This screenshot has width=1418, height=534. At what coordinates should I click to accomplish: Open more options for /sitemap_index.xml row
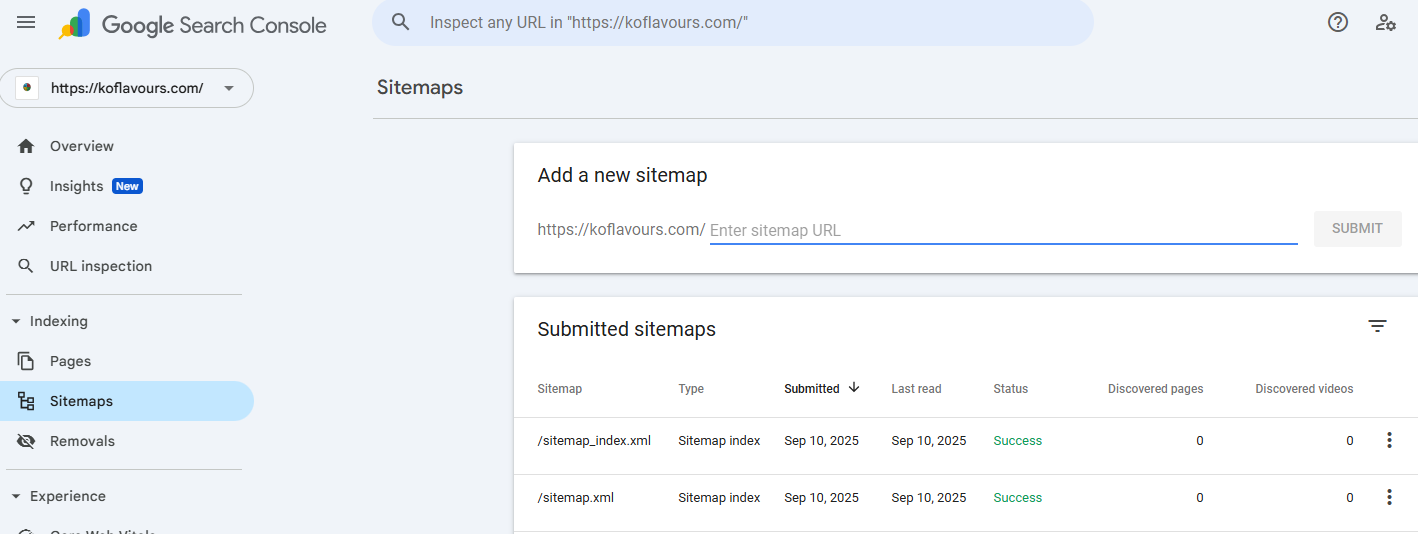click(1389, 440)
